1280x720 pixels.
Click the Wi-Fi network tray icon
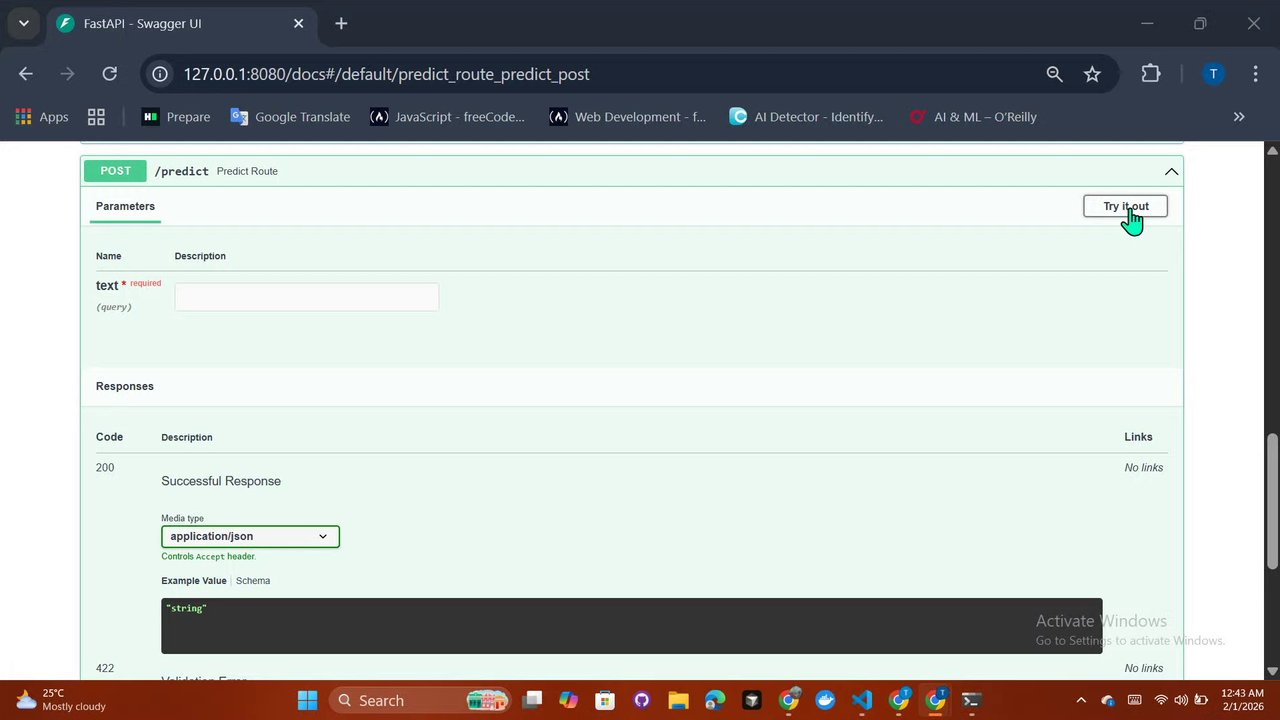1161,700
